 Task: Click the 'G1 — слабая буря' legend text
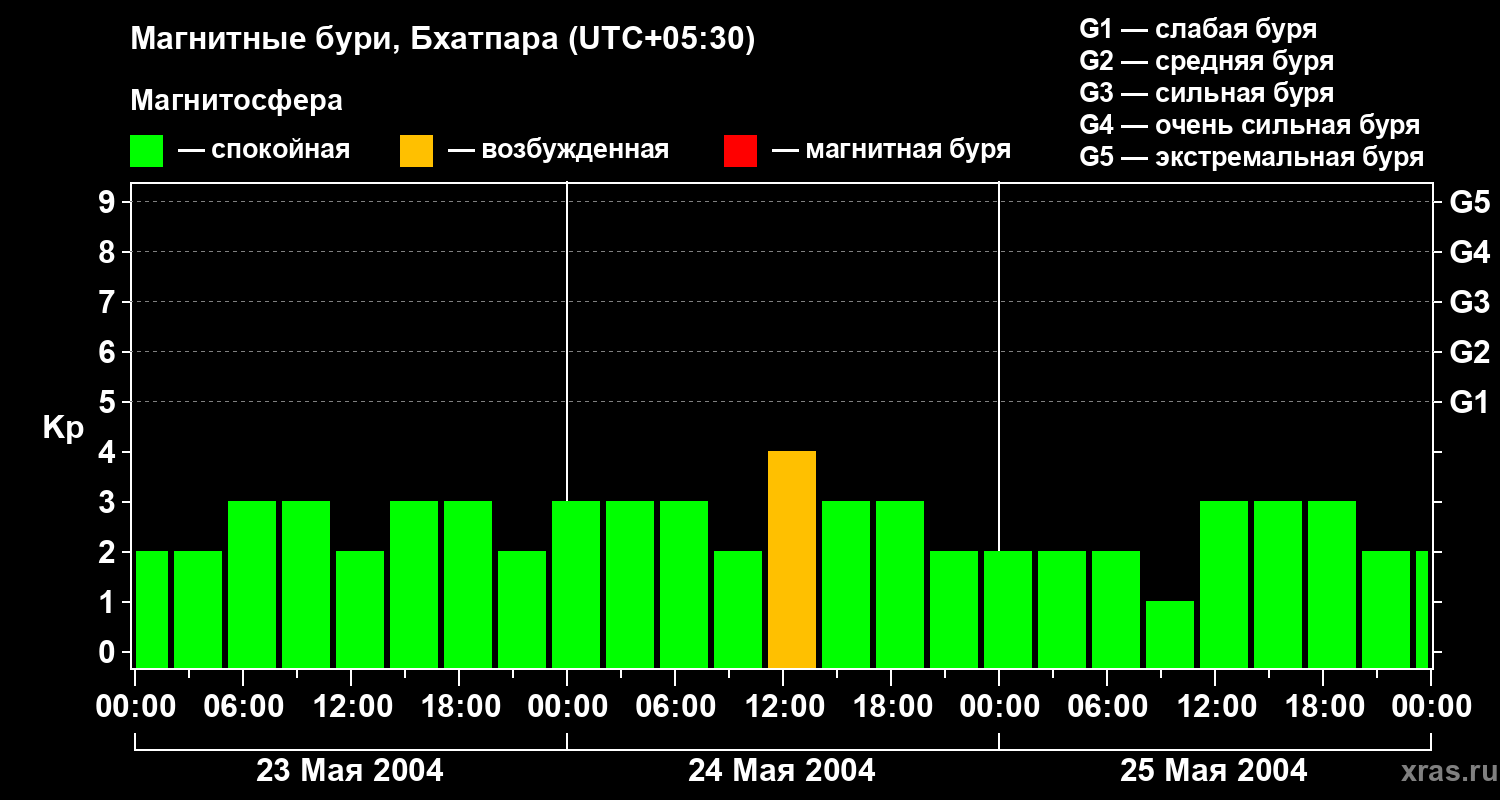click(1198, 29)
